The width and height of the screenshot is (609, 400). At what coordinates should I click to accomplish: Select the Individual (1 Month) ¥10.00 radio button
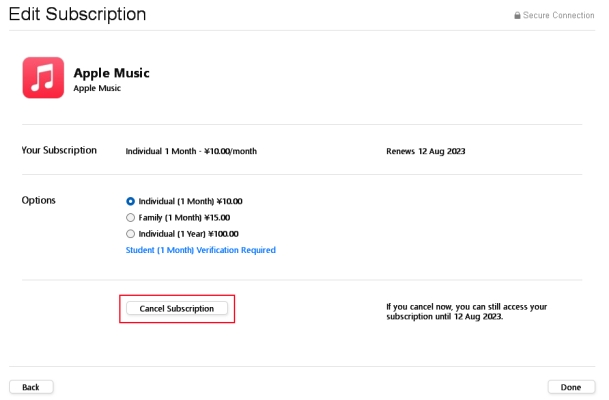[x=130, y=201]
